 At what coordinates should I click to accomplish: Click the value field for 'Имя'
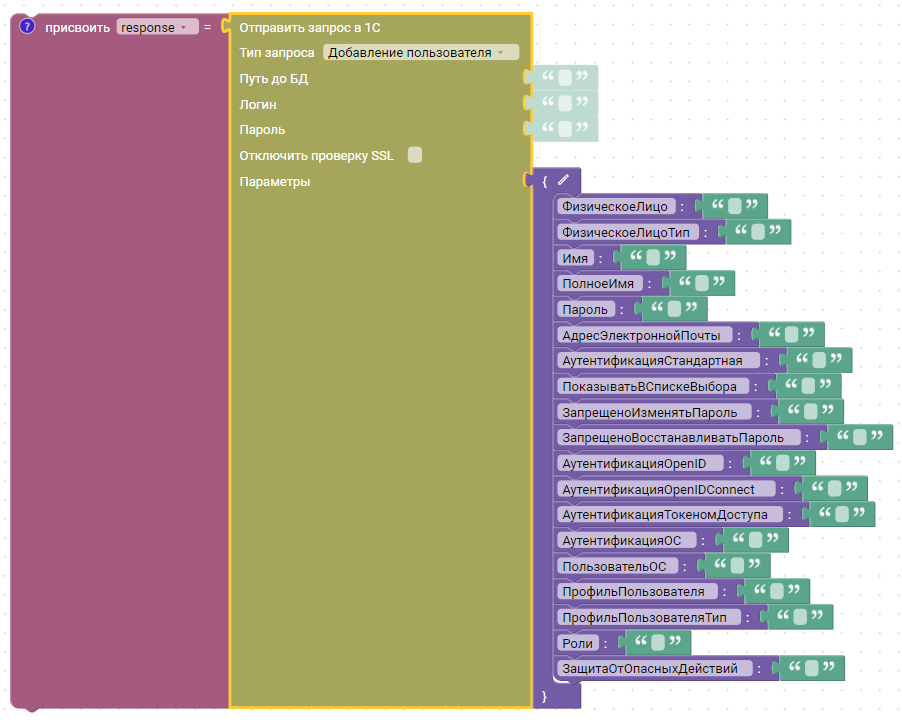653,258
